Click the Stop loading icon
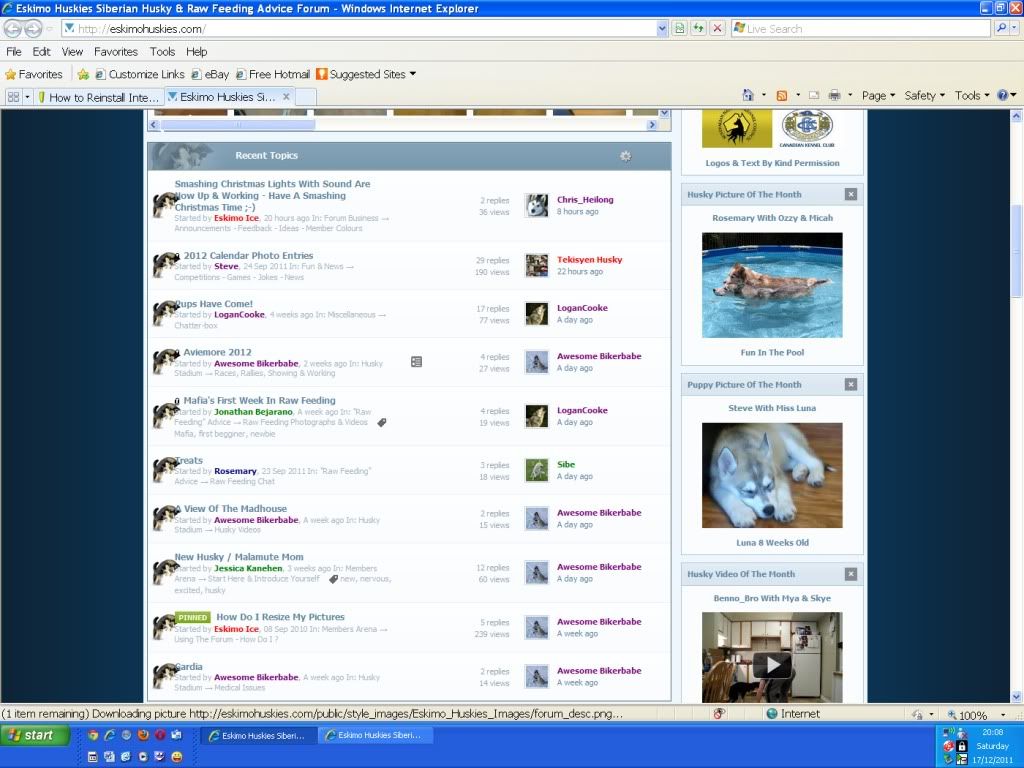 717,28
